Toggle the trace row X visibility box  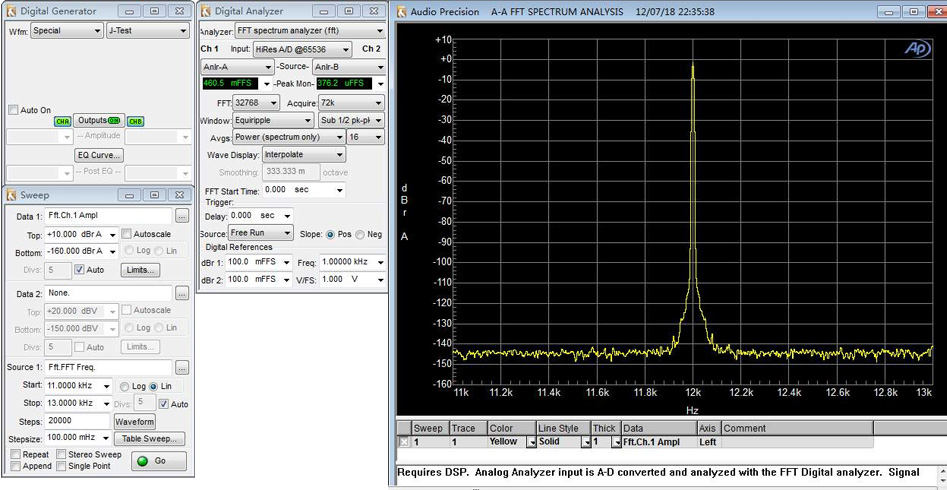coord(403,442)
